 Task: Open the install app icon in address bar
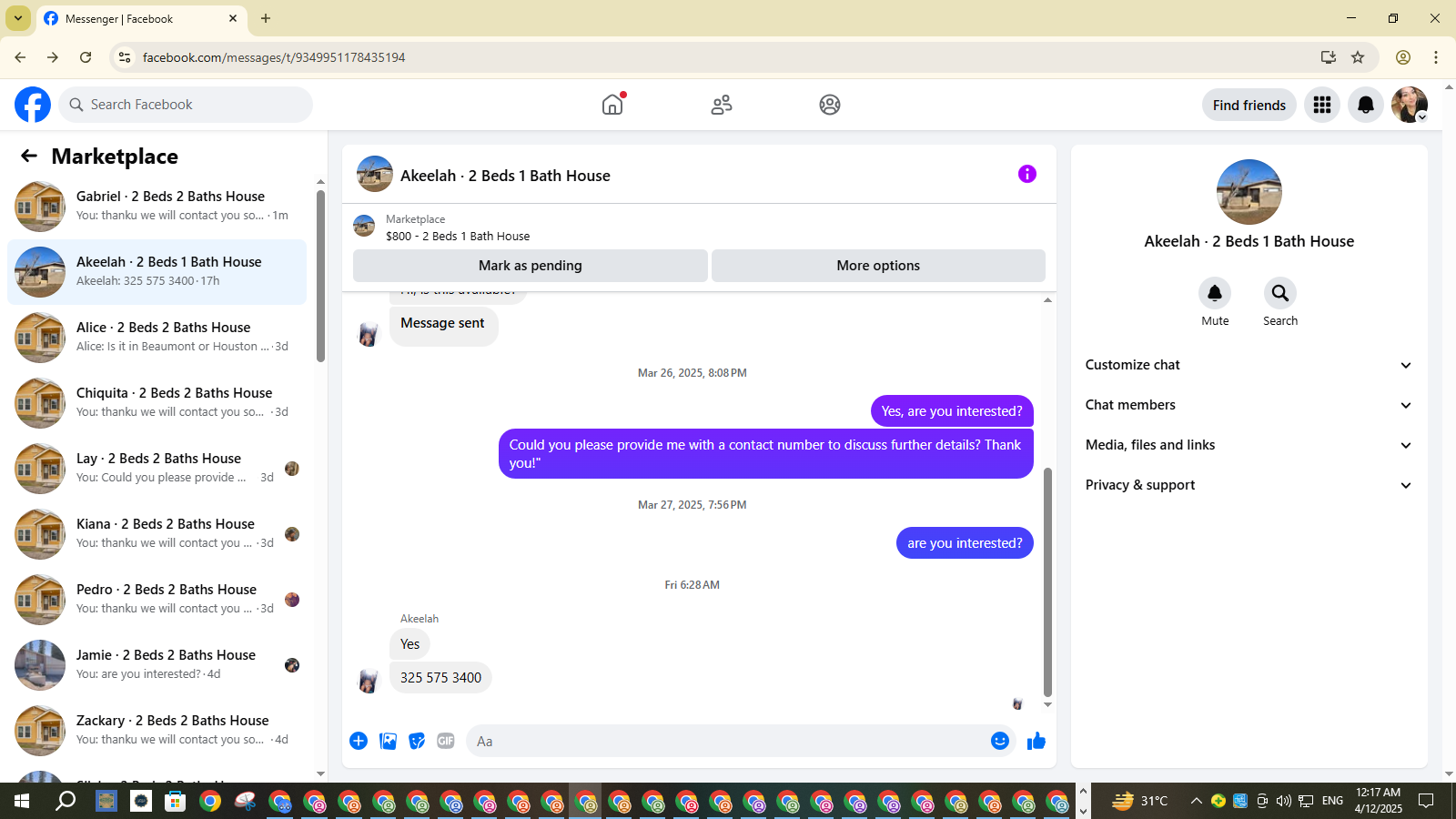(x=1329, y=57)
